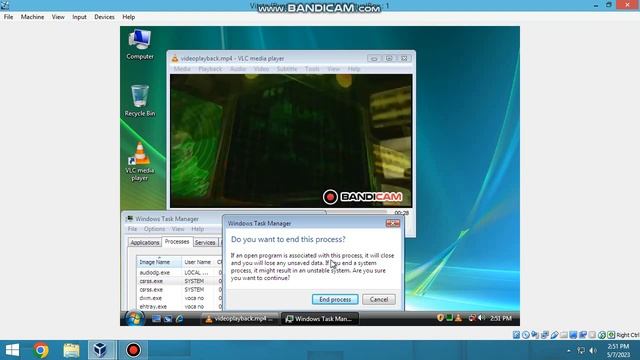Select Bandicam recorder on host taskbar
The width and height of the screenshot is (640, 360).
pos(133,350)
